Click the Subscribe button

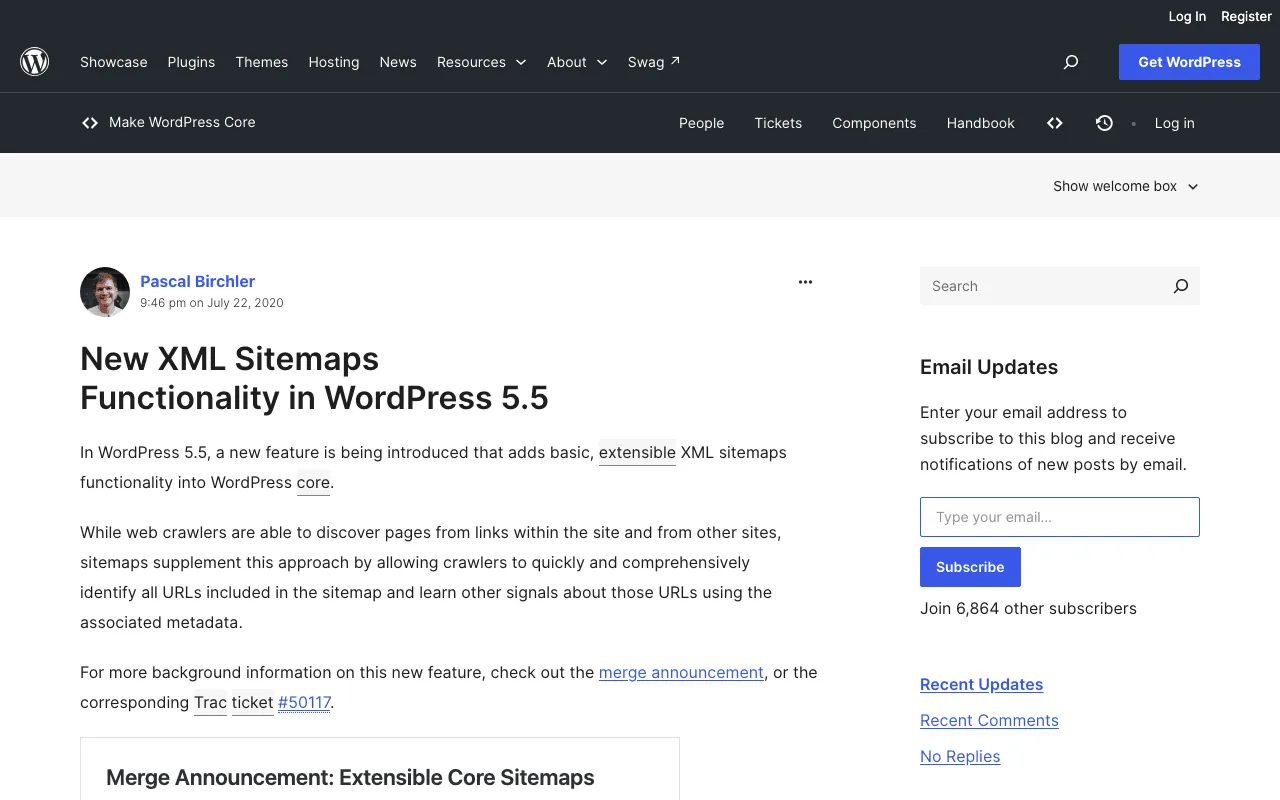click(x=970, y=567)
